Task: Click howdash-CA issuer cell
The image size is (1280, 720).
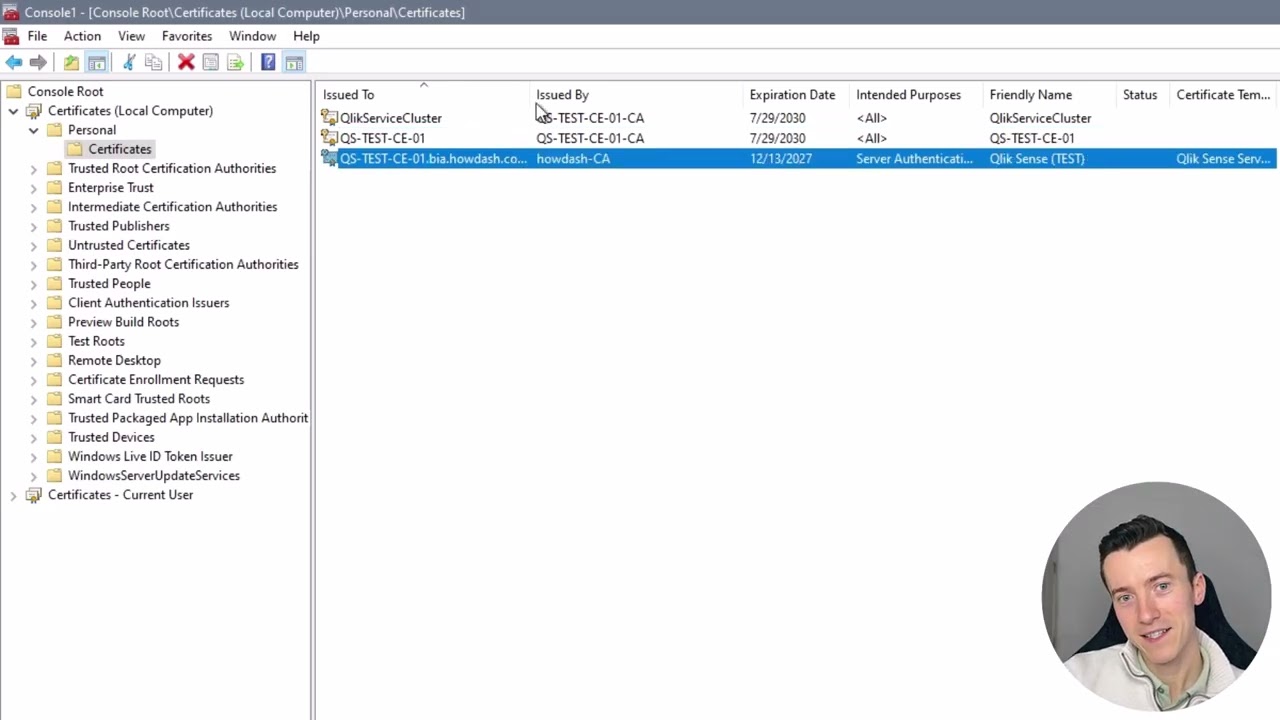Action: tap(573, 159)
